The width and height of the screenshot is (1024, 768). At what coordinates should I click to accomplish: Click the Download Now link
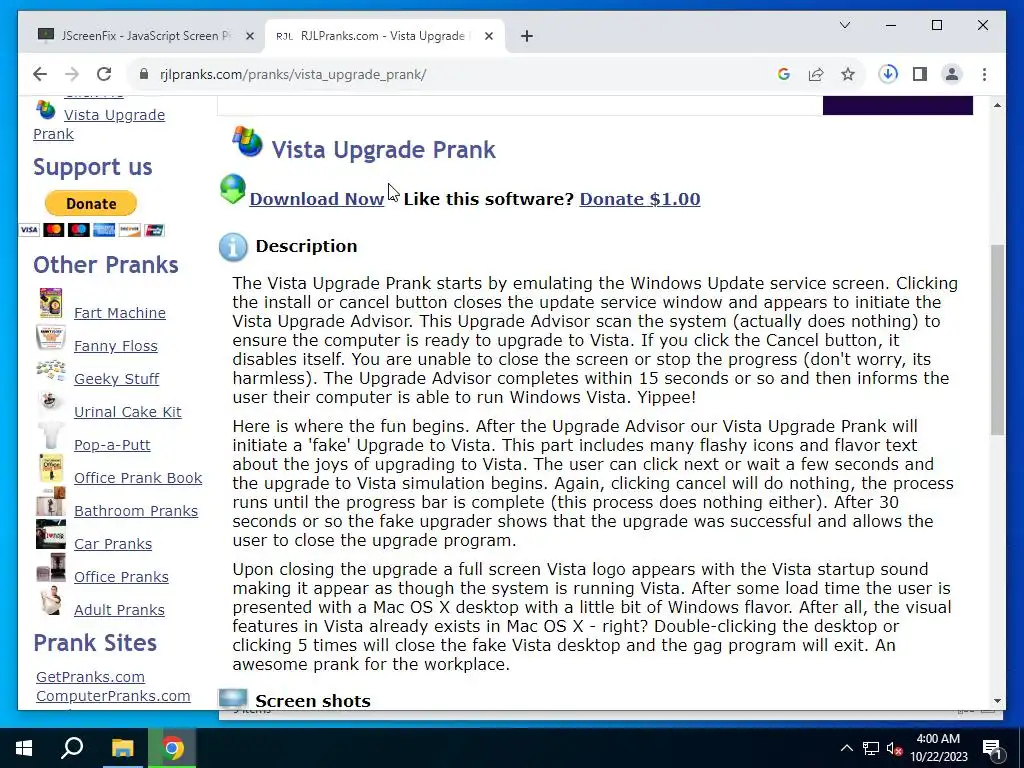coord(317,199)
